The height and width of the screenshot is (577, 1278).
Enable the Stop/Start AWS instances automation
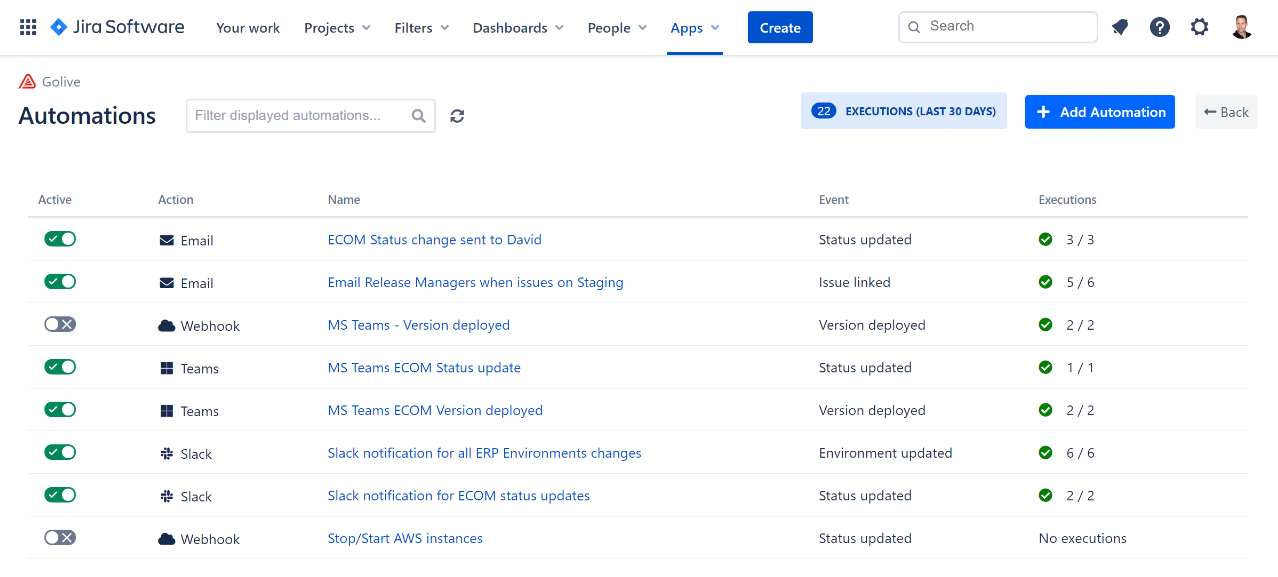pyautogui.click(x=60, y=537)
